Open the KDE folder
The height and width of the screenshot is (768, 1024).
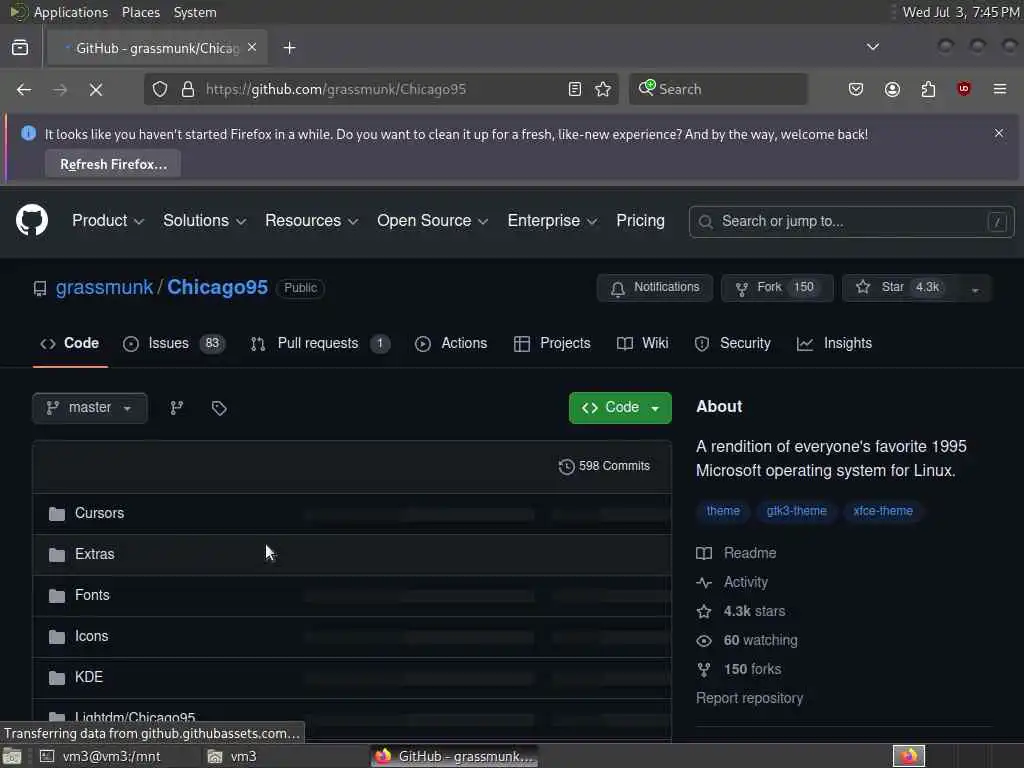(x=89, y=677)
